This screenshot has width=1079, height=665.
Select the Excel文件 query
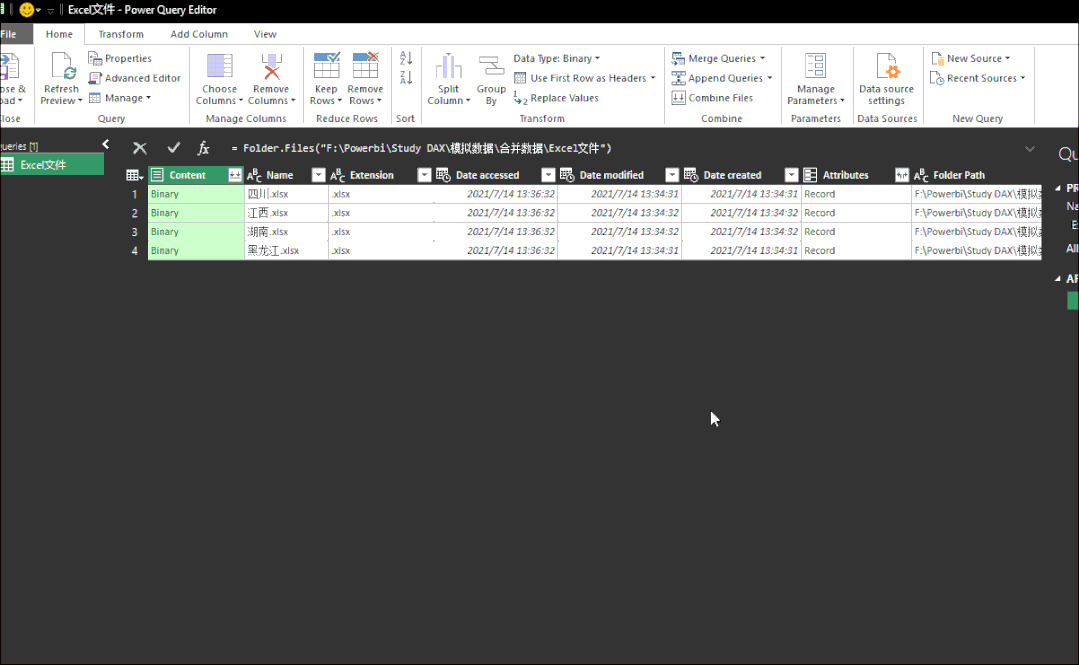52,165
